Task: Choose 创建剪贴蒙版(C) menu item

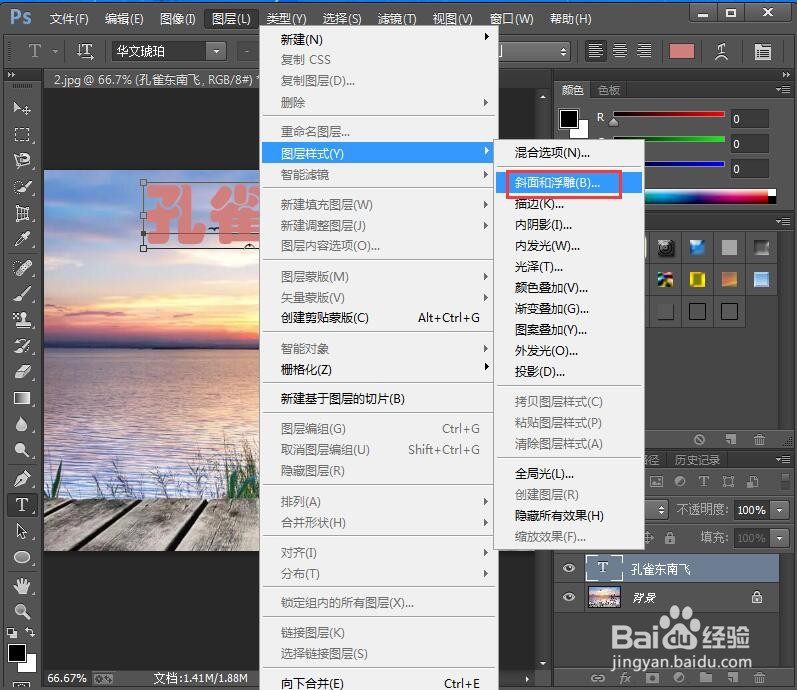Action: 378,318
